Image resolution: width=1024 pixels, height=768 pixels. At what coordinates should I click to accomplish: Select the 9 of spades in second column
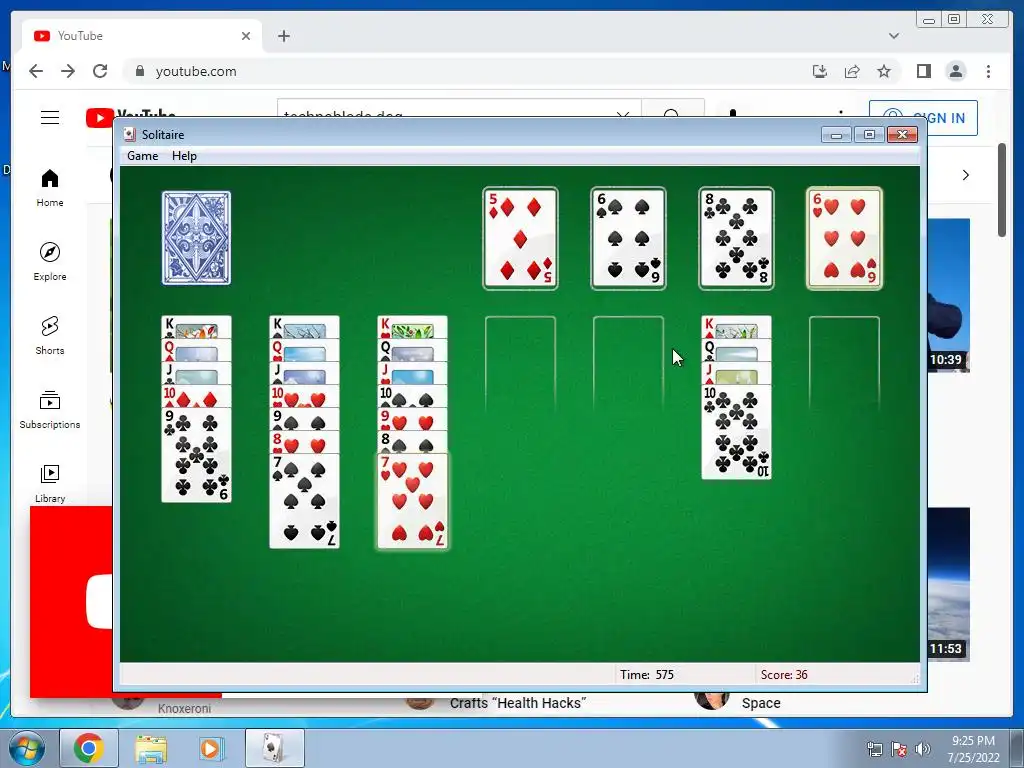tap(304, 419)
